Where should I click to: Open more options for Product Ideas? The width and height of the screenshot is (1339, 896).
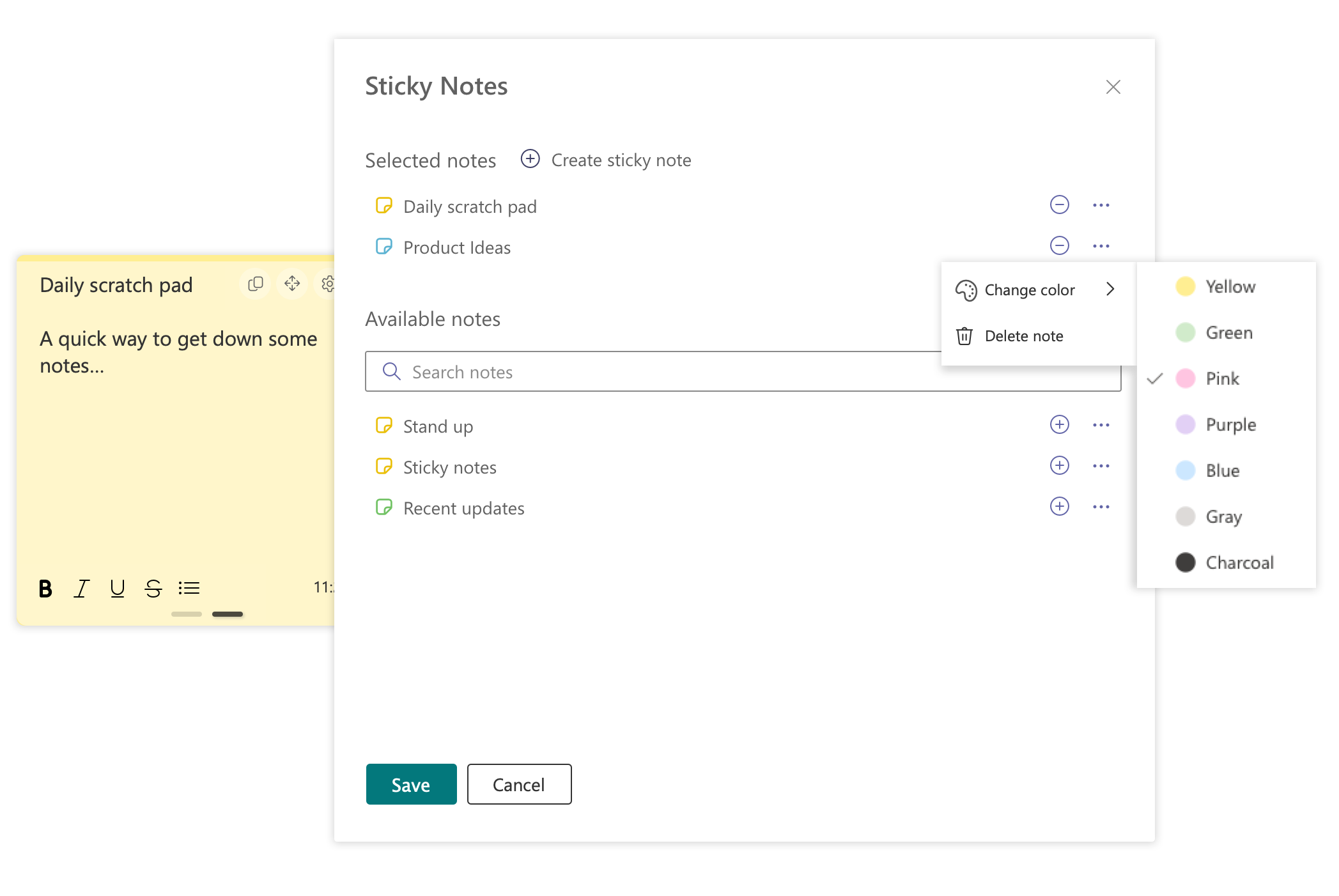[x=1101, y=246]
